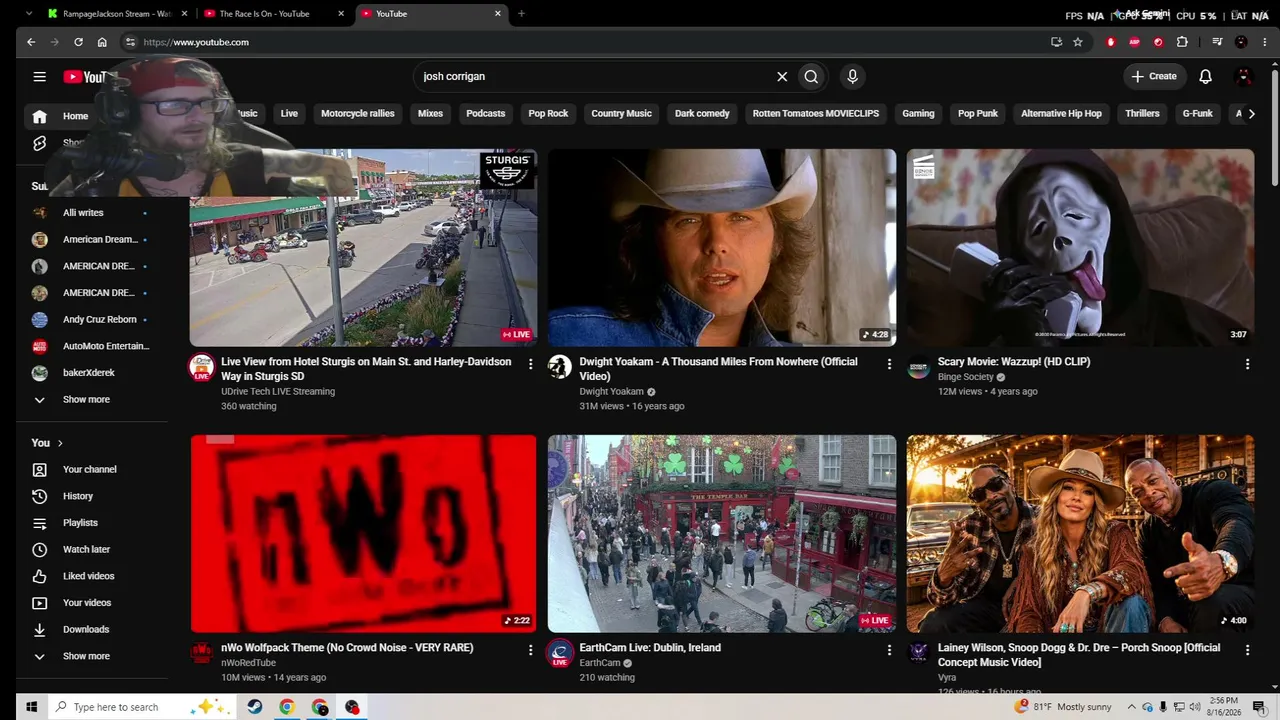This screenshot has width=1280, height=720.
Task: Select the Podcasts category chip
Action: pos(485,114)
